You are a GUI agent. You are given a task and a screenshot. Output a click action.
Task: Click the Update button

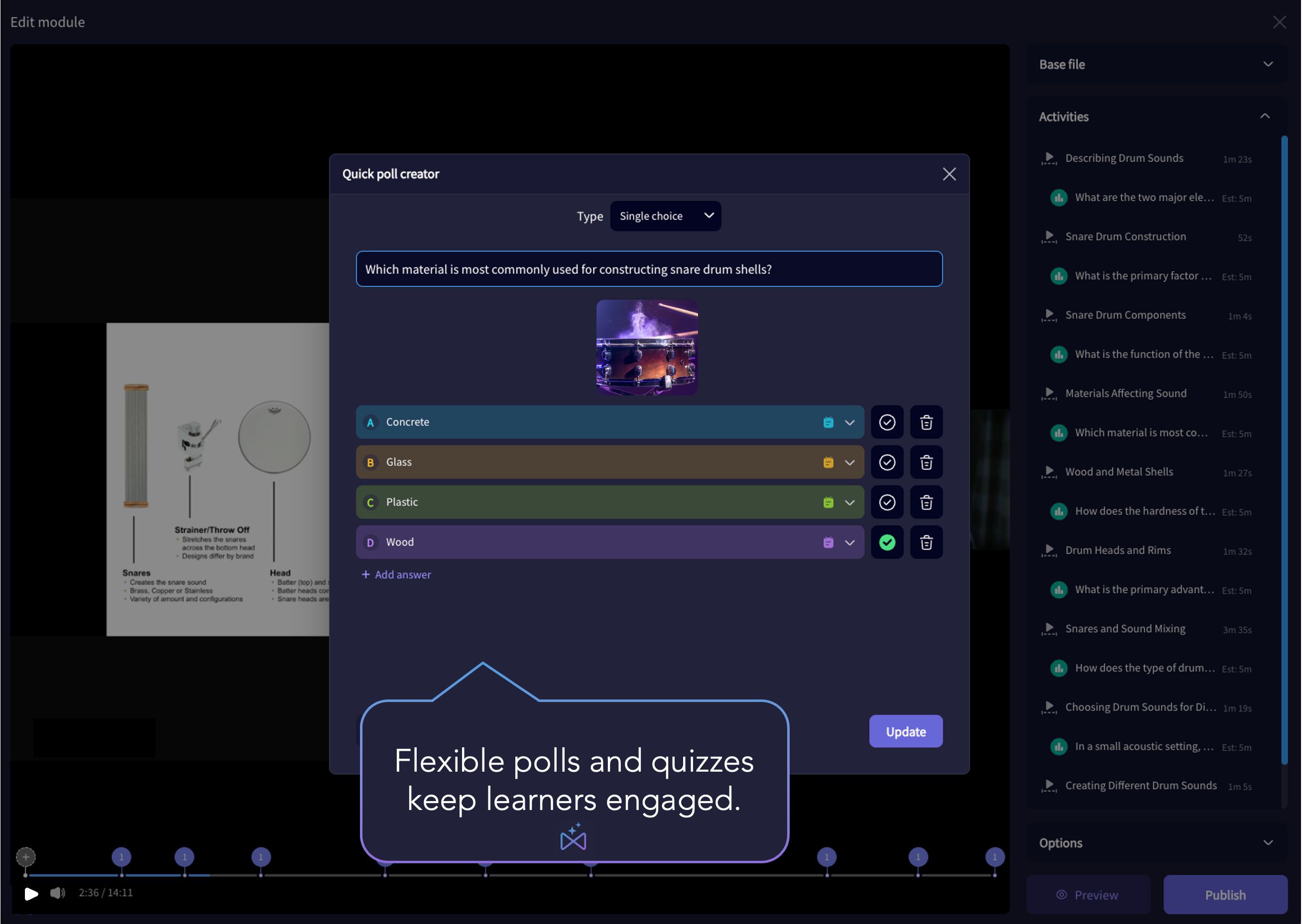click(x=906, y=731)
